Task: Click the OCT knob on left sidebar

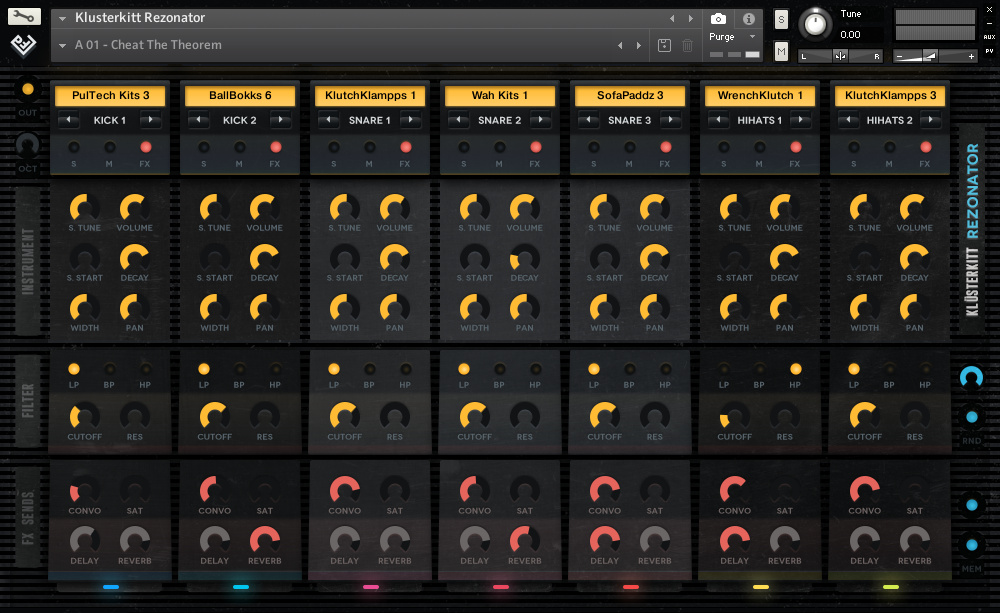Action: coord(27,146)
